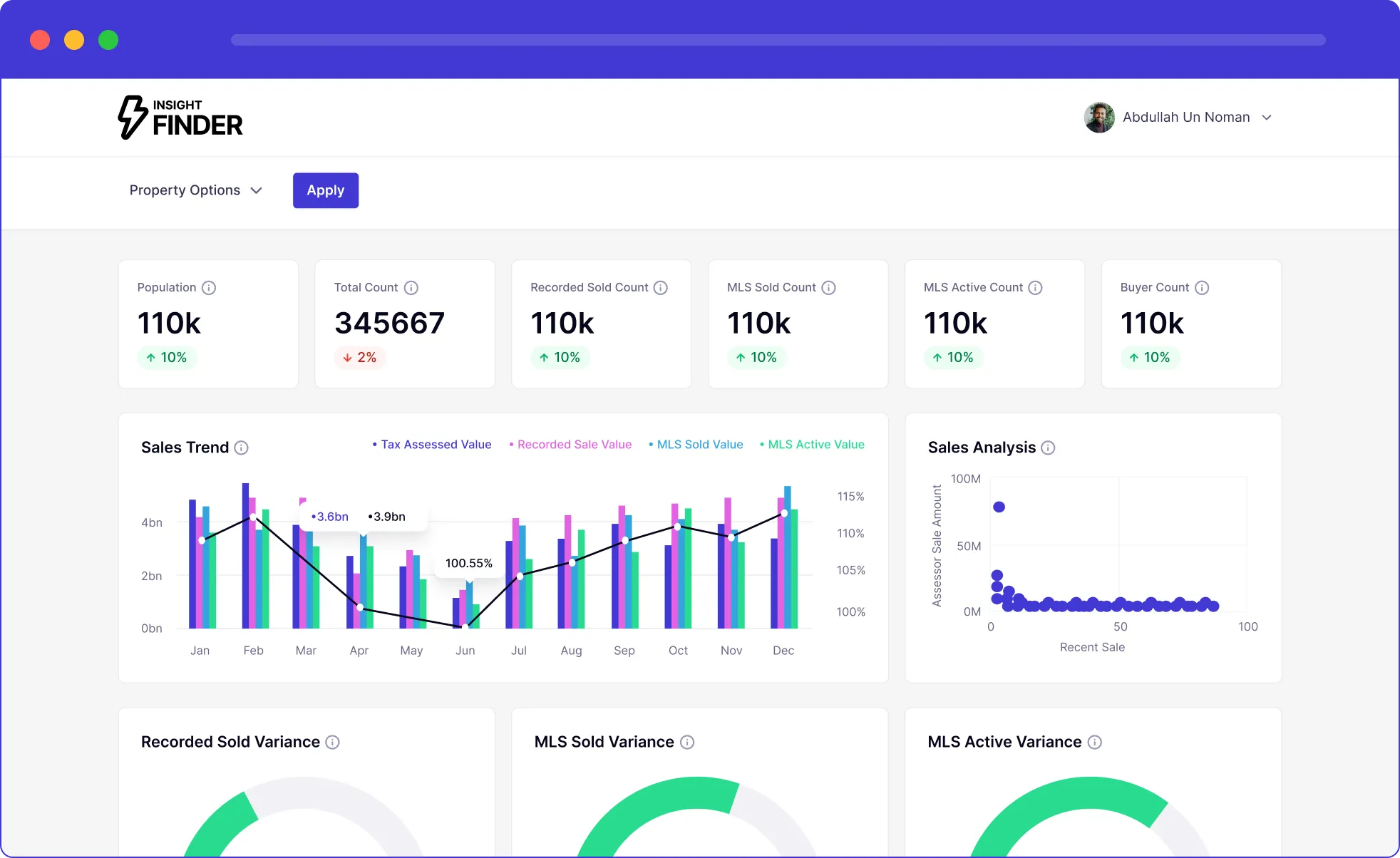Toggle the MLS Active Value legend series

pos(813,445)
